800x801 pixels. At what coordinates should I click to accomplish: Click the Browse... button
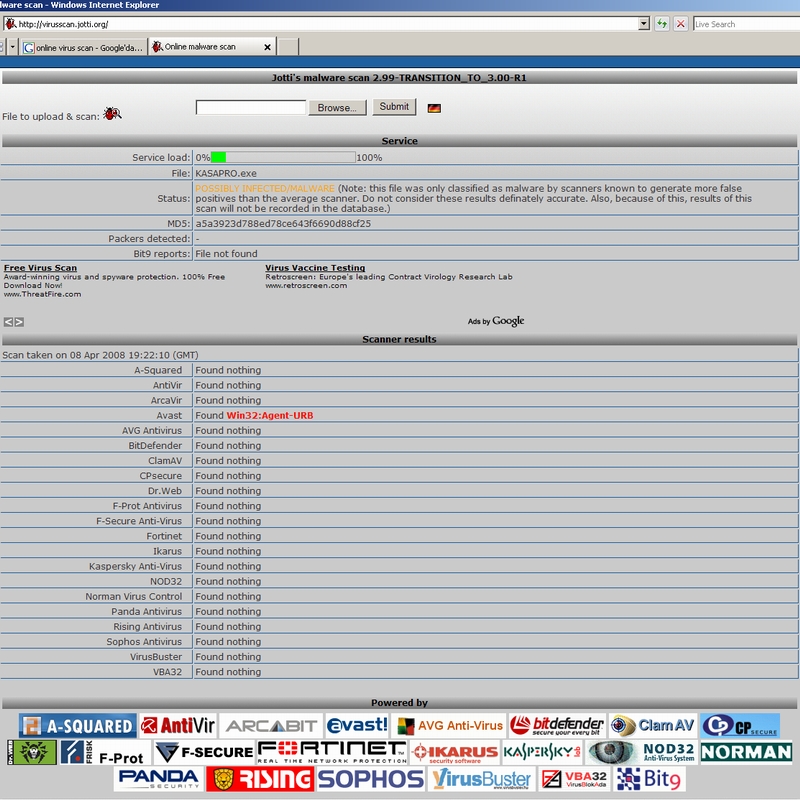click(337, 108)
